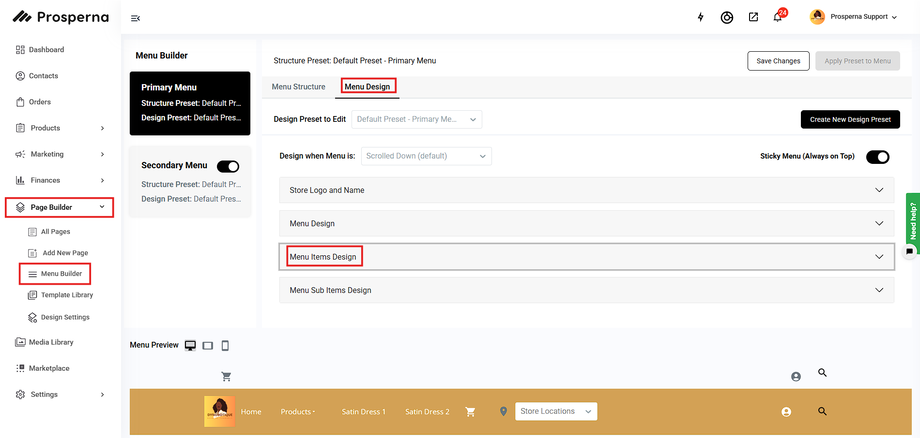This screenshot has width=920, height=438.
Task: Expand the Menu Sub Items Design section
Action: [585, 290]
